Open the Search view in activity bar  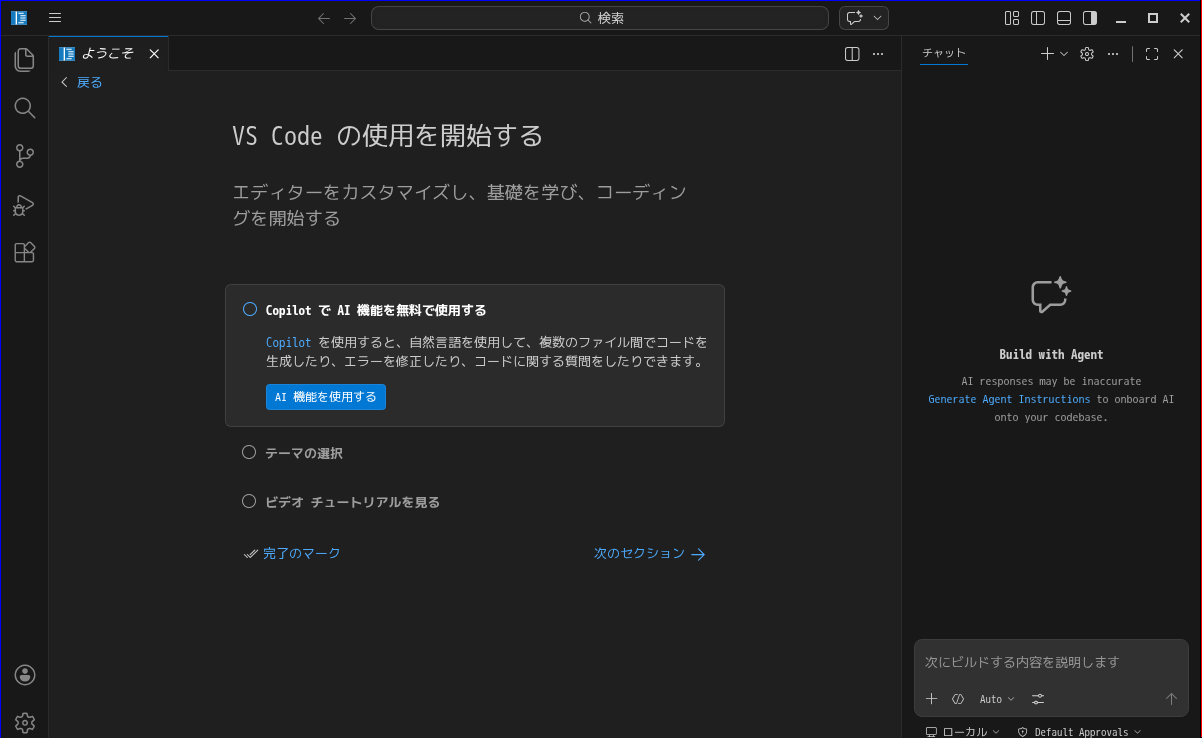point(25,108)
